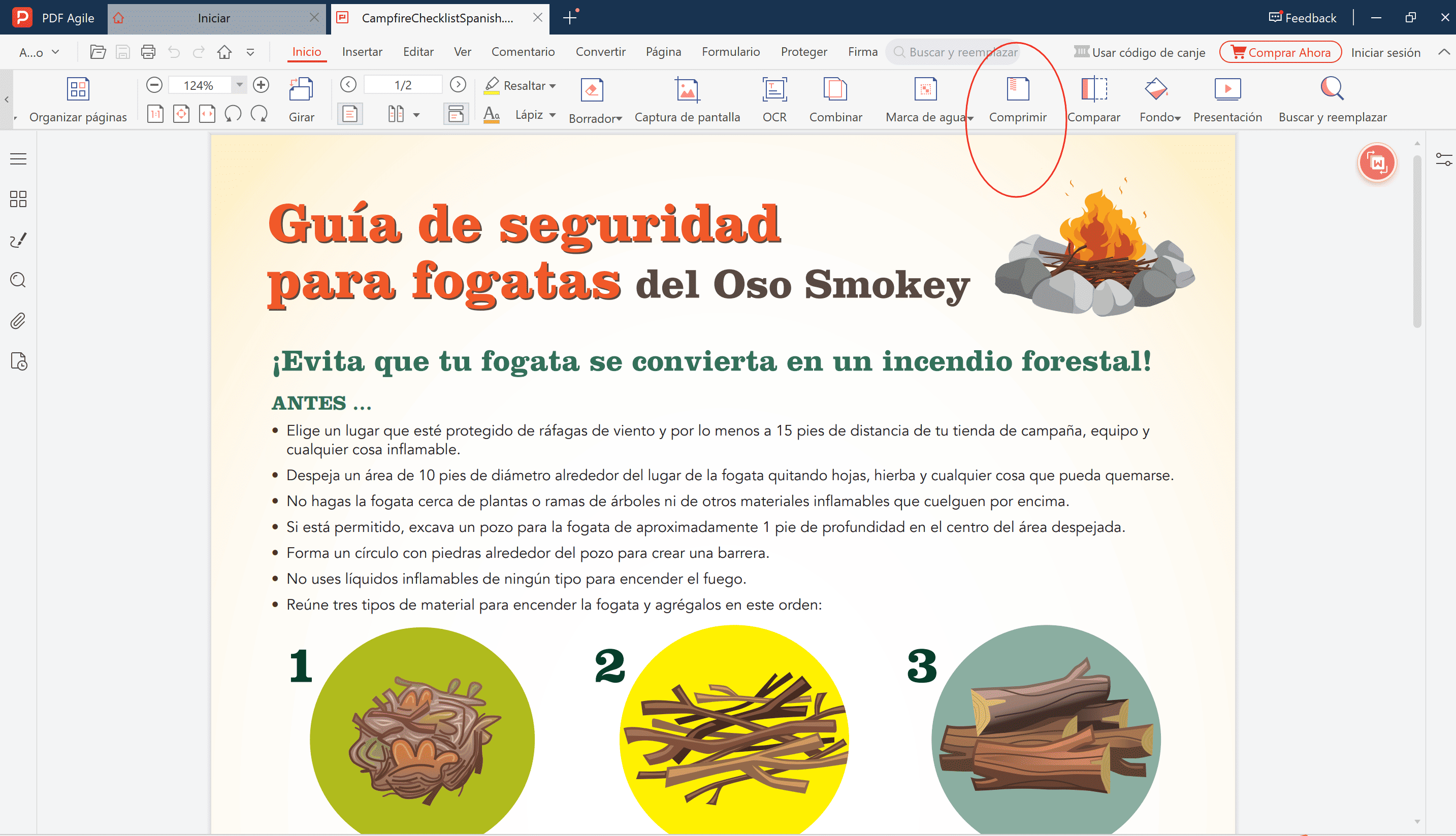The height and width of the screenshot is (836, 1456).
Task: Expand Fondo dropdown arrow
Action: click(x=1177, y=118)
